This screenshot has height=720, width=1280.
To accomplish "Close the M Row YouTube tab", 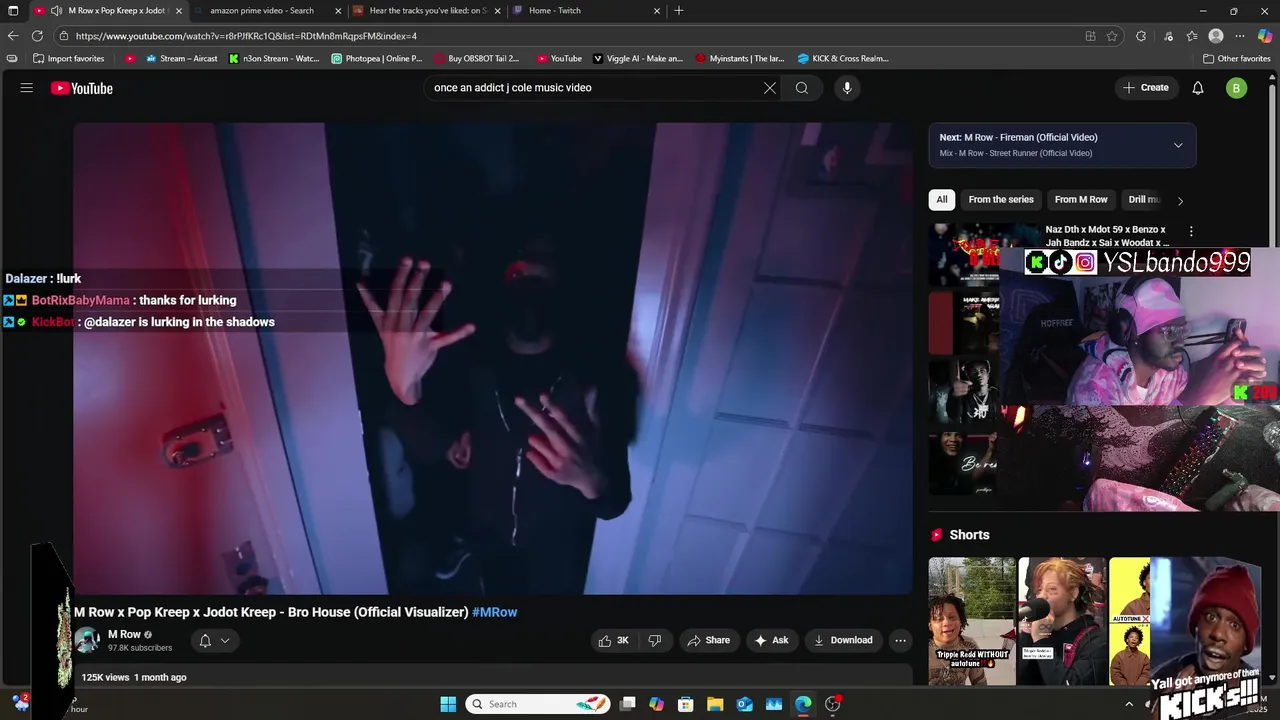I will pyautogui.click(x=179, y=11).
